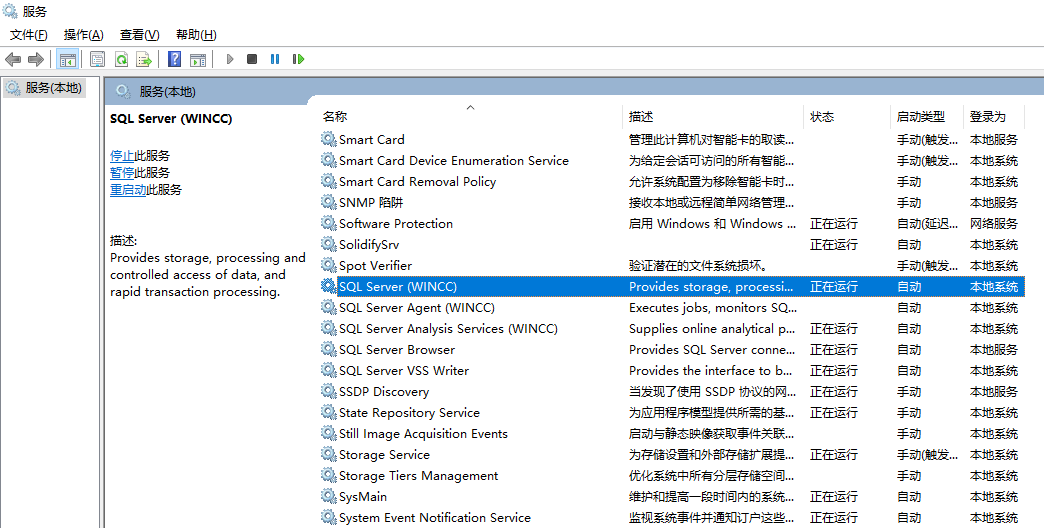Viewport: 1044px width, 528px height.
Task: Click the gear icon of SysMain
Action: tap(328, 497)
